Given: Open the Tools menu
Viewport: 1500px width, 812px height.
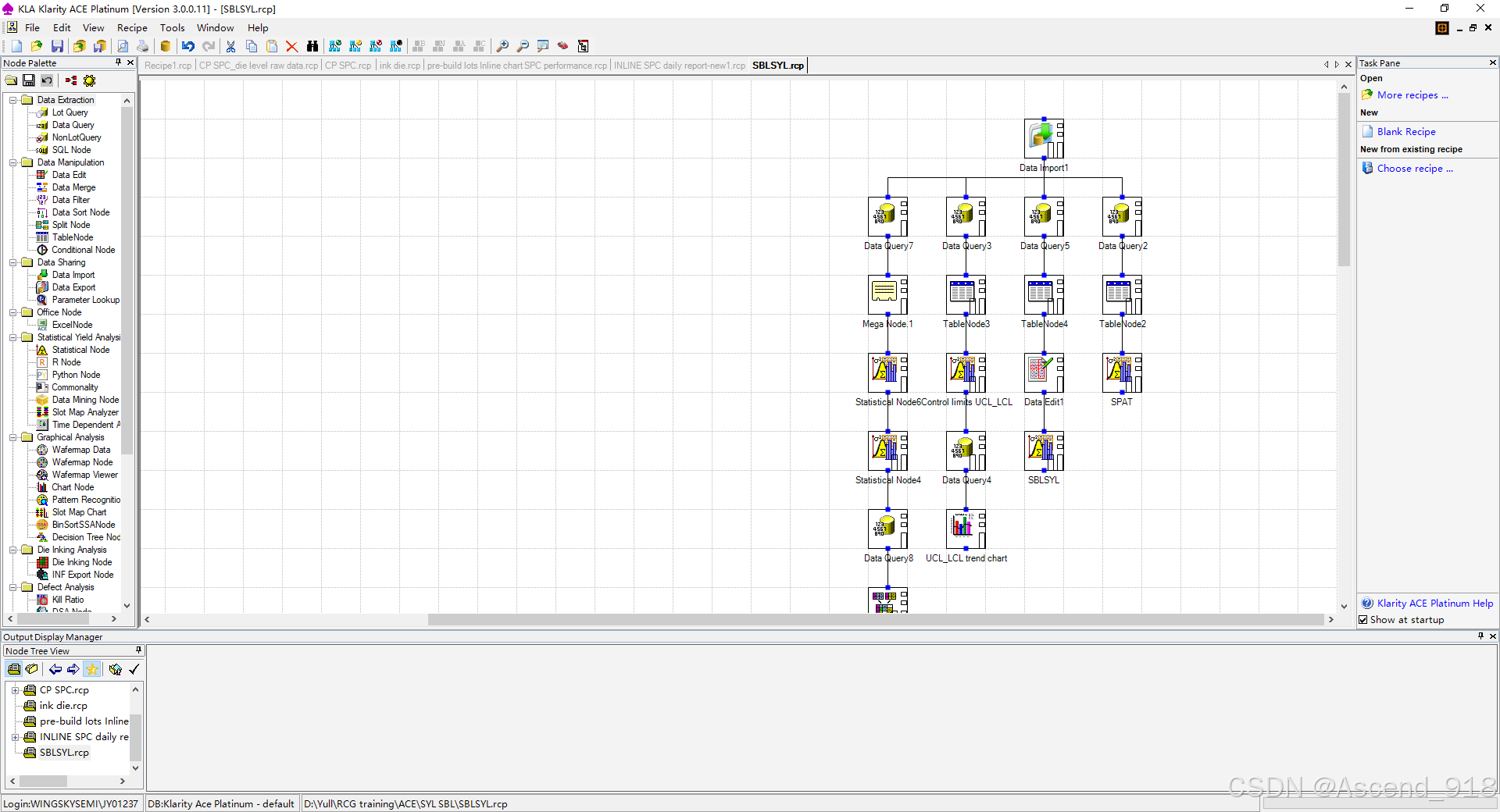Looking at the screenshot, I should (x=173, y=27).
